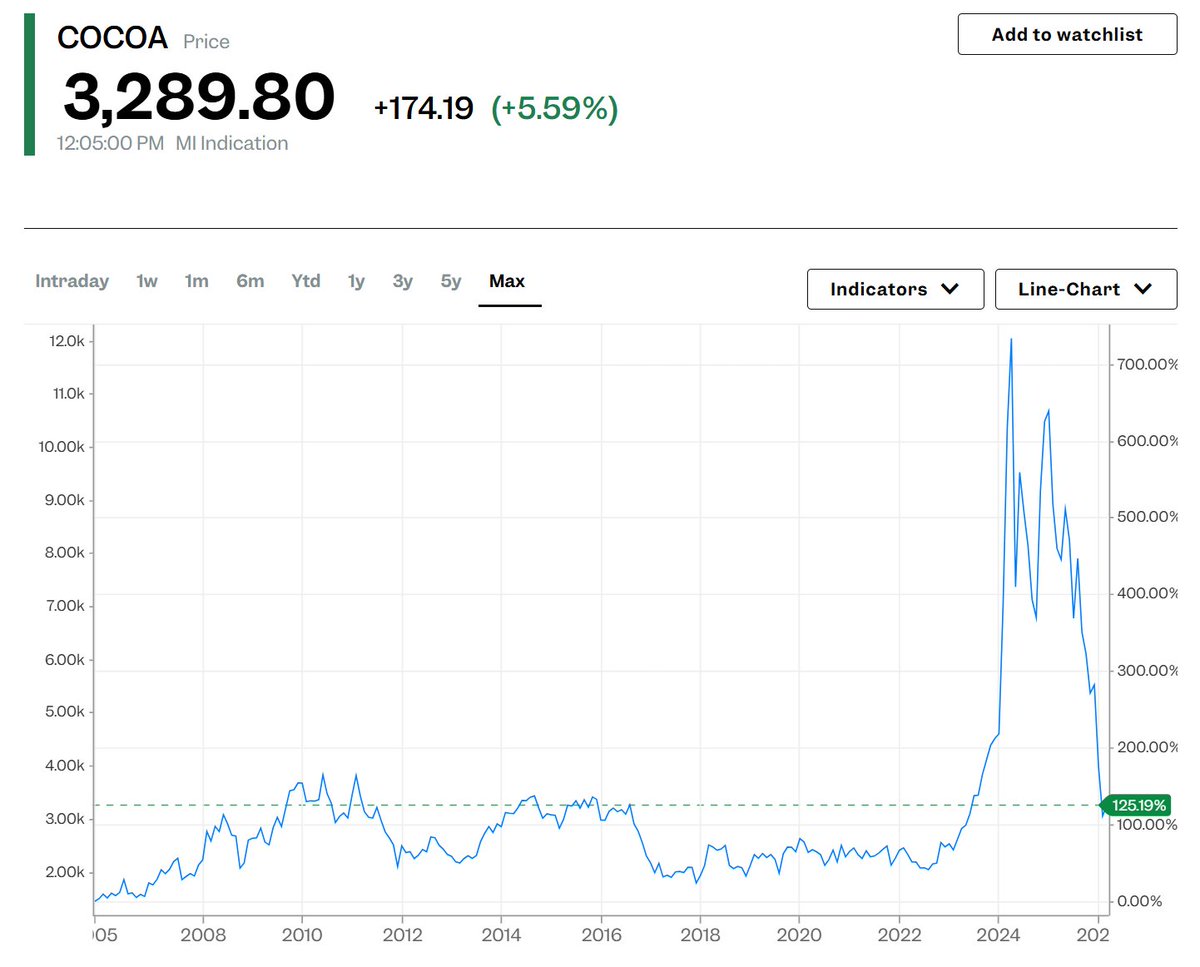Click the 600.00% right axis label
The image size is (1200, 967).
(x=1146, y=441)
